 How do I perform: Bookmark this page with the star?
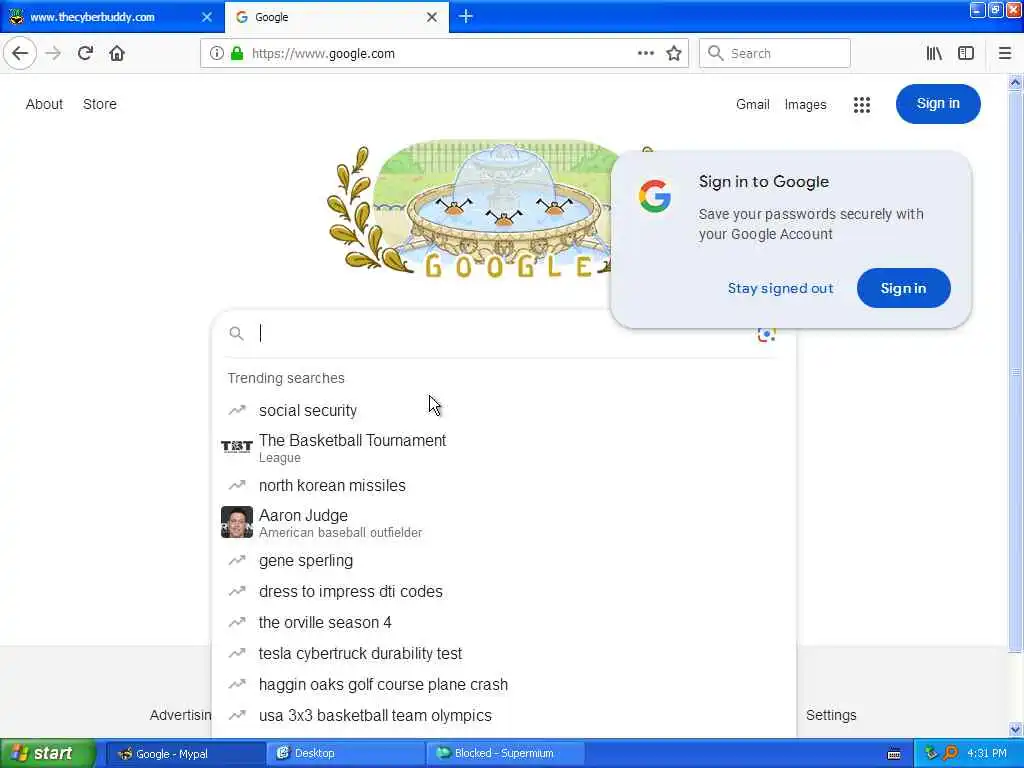(x=674, y=54)
